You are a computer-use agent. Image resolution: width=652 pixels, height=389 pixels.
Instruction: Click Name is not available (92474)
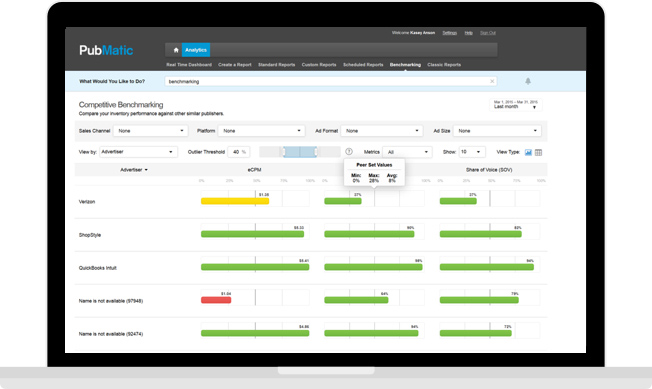coord(111,334)
